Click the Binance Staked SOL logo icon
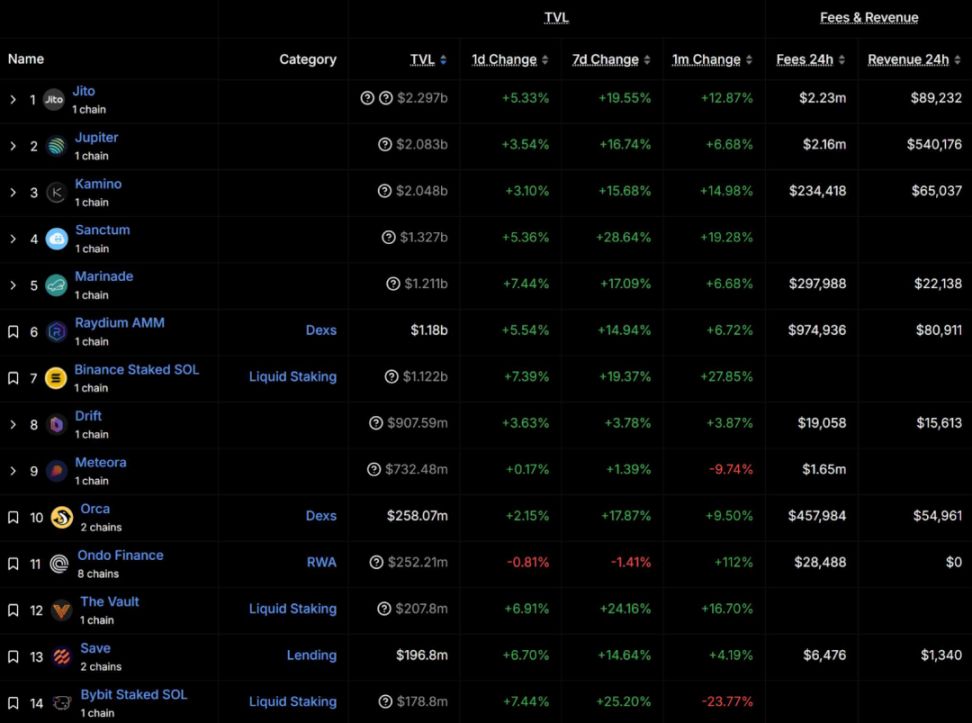 point(56,378)
